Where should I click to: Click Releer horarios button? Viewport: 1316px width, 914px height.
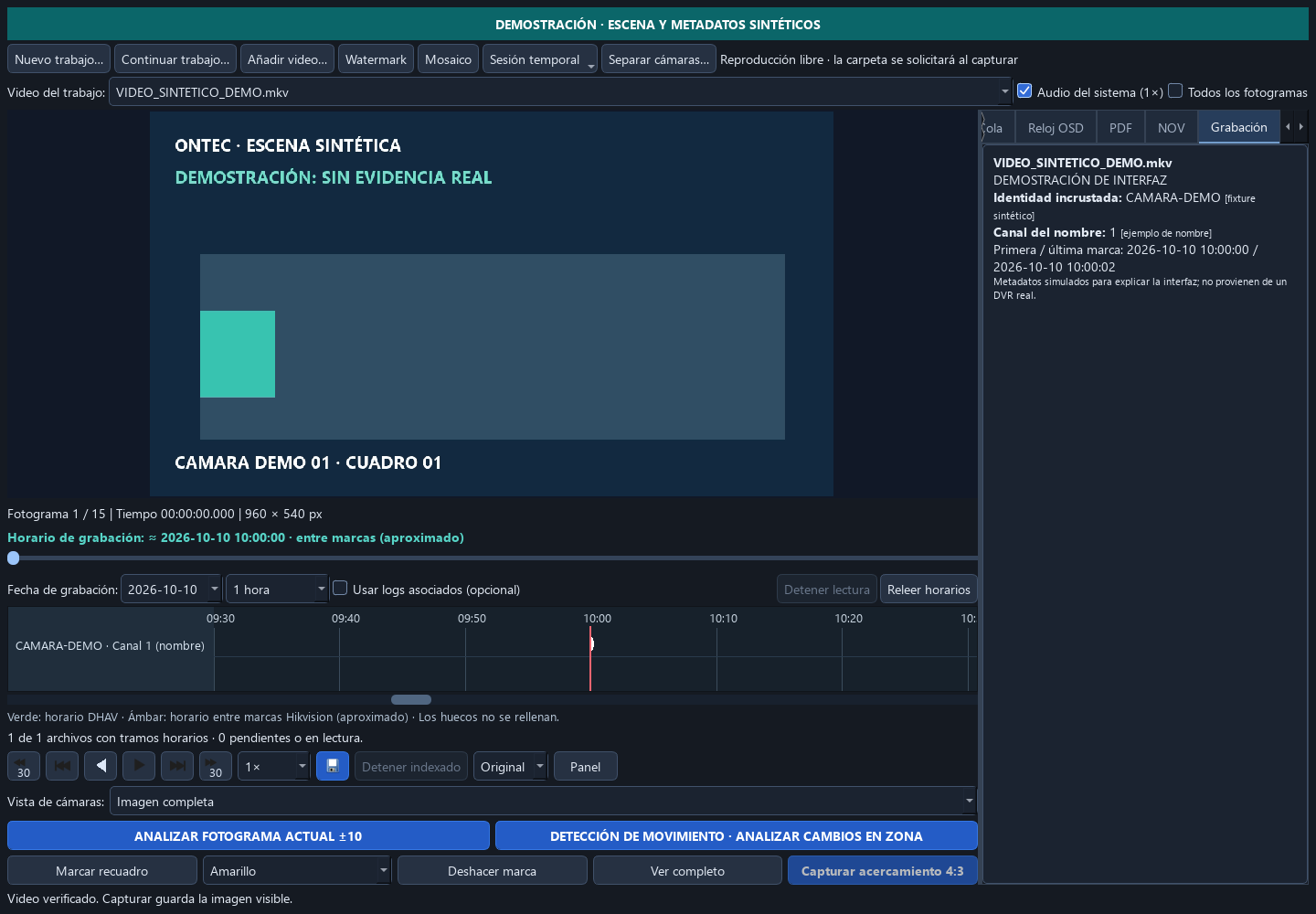[x=929, y=589]
